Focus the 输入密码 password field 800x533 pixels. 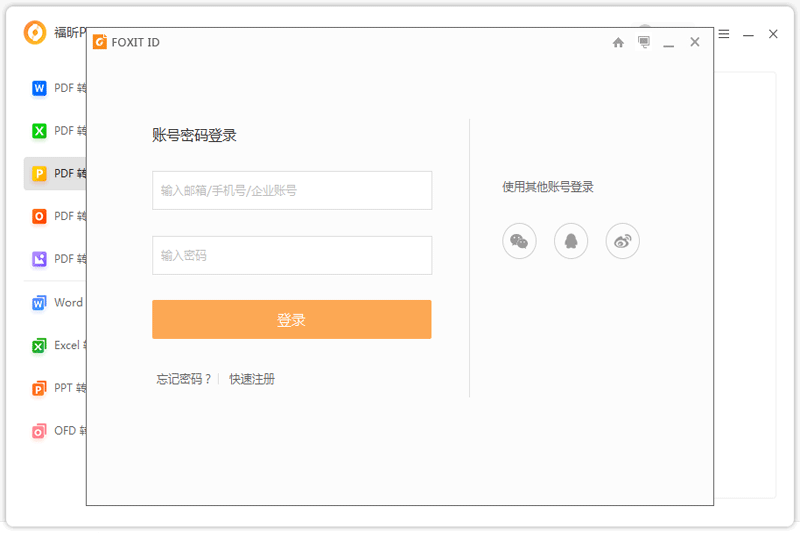[x=292, y=255]
